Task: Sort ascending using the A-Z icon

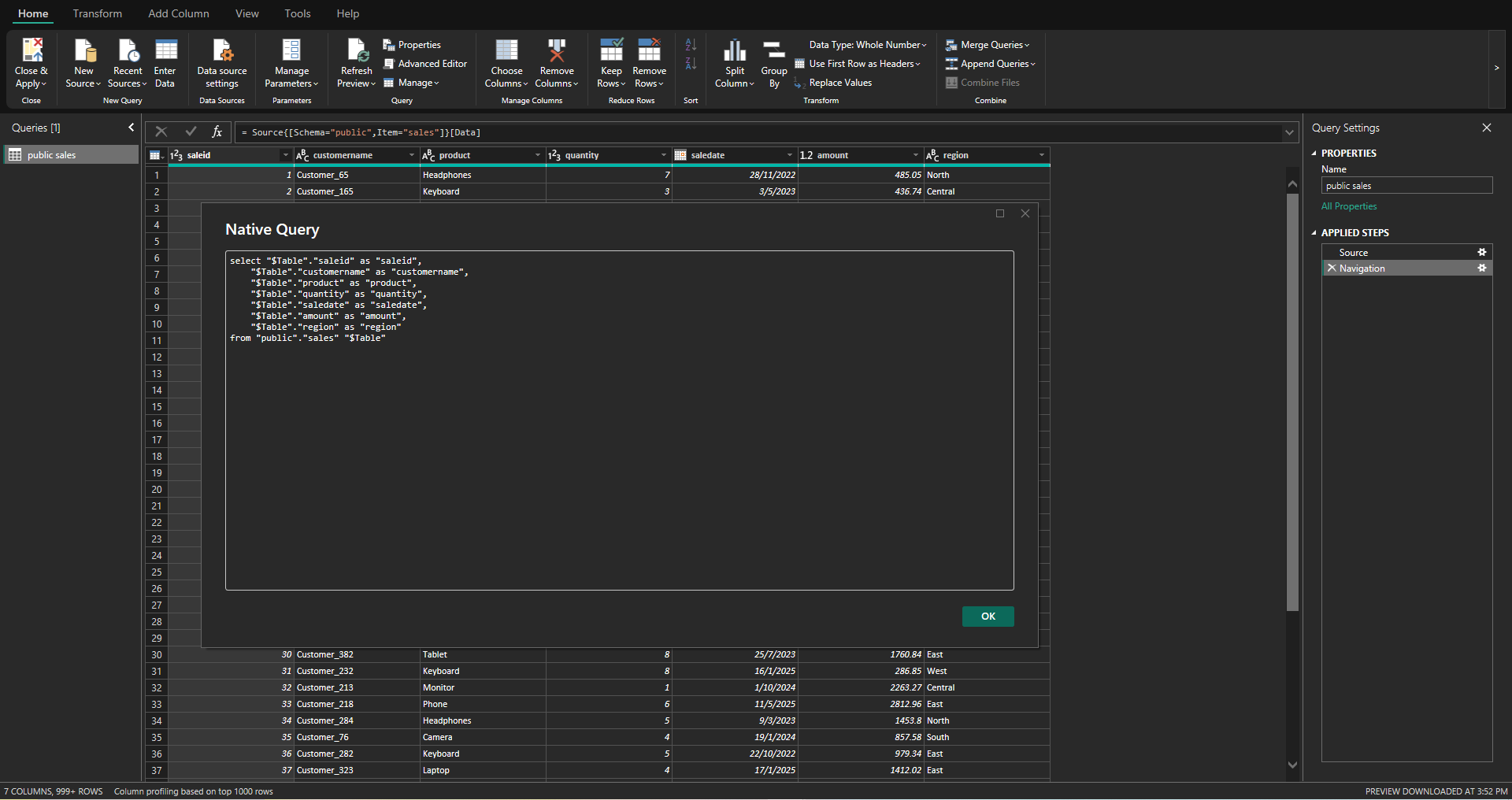Action: pos(691,45)
